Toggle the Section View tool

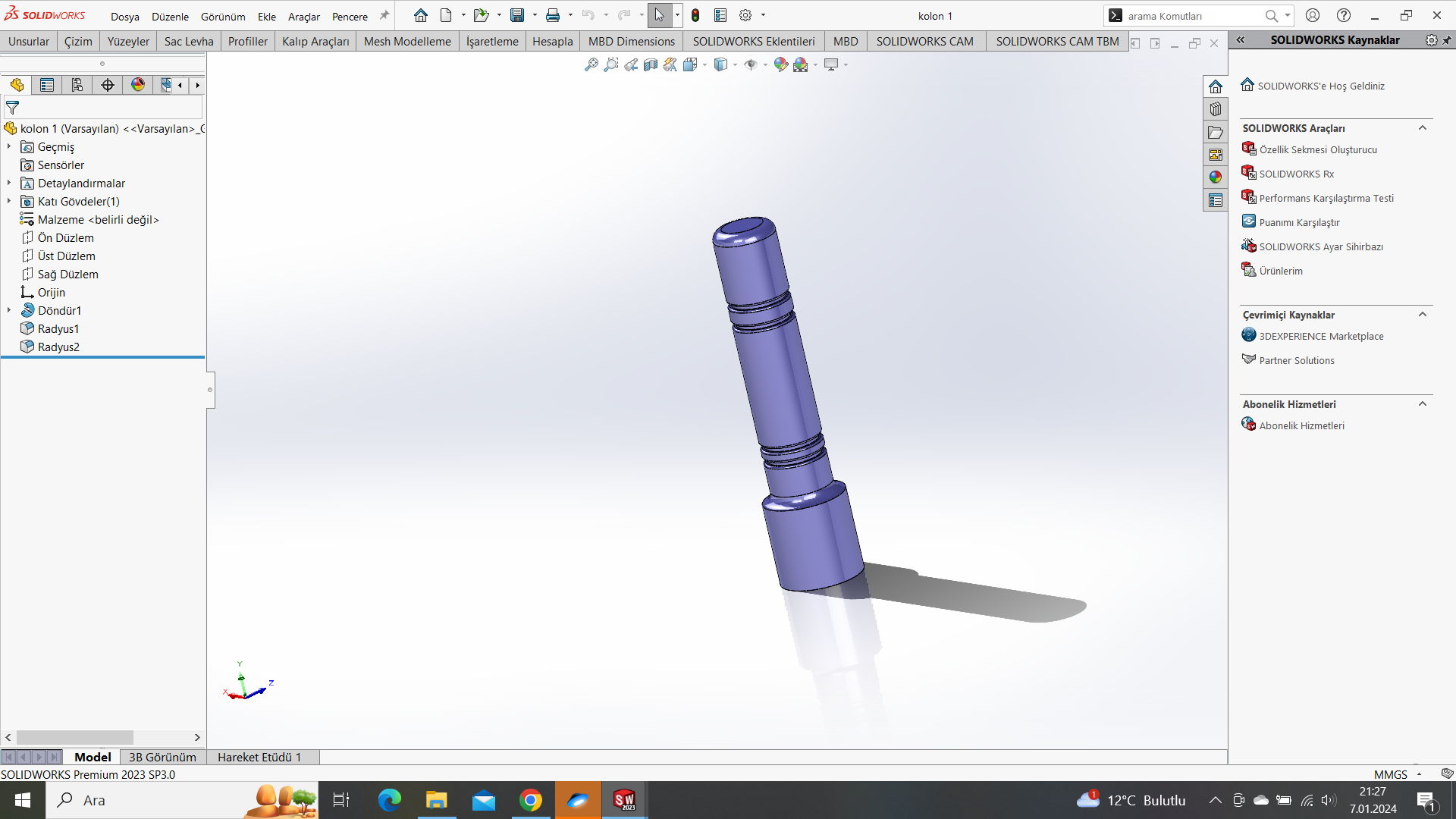tap(651, 64)
